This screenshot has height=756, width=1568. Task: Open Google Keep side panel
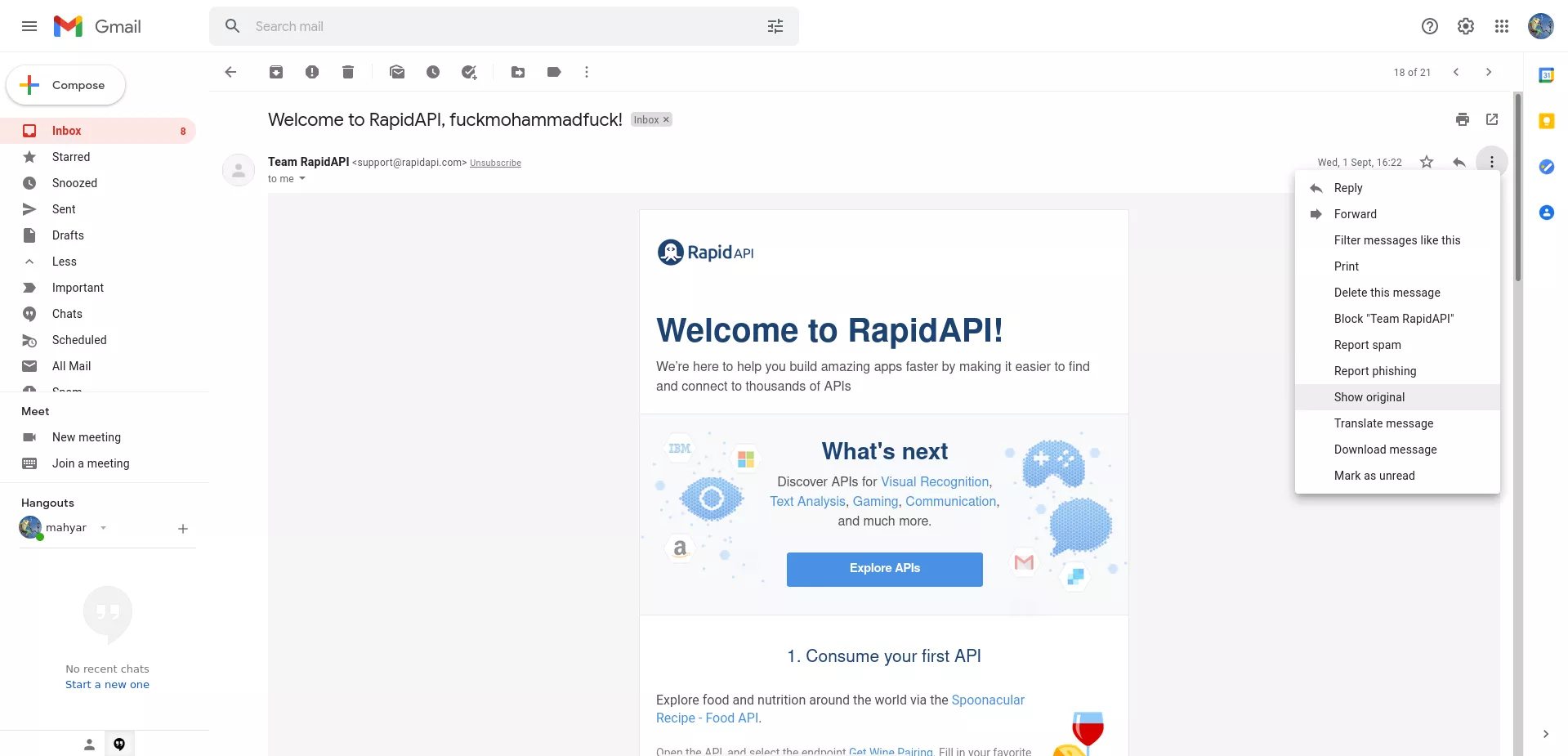pyautogui.click(x=1547, y=121)
